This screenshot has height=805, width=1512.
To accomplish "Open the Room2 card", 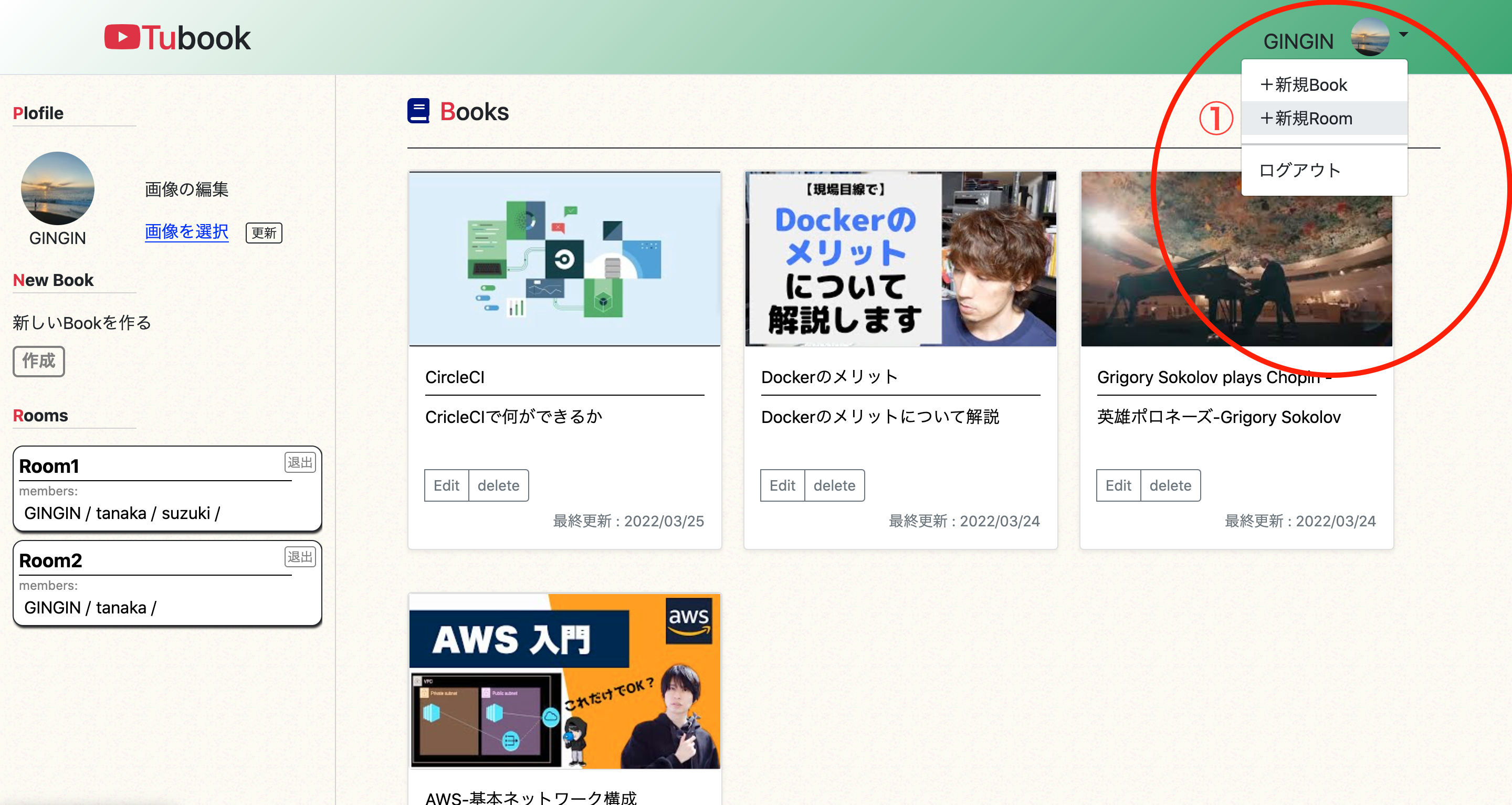I will (167, 583).
